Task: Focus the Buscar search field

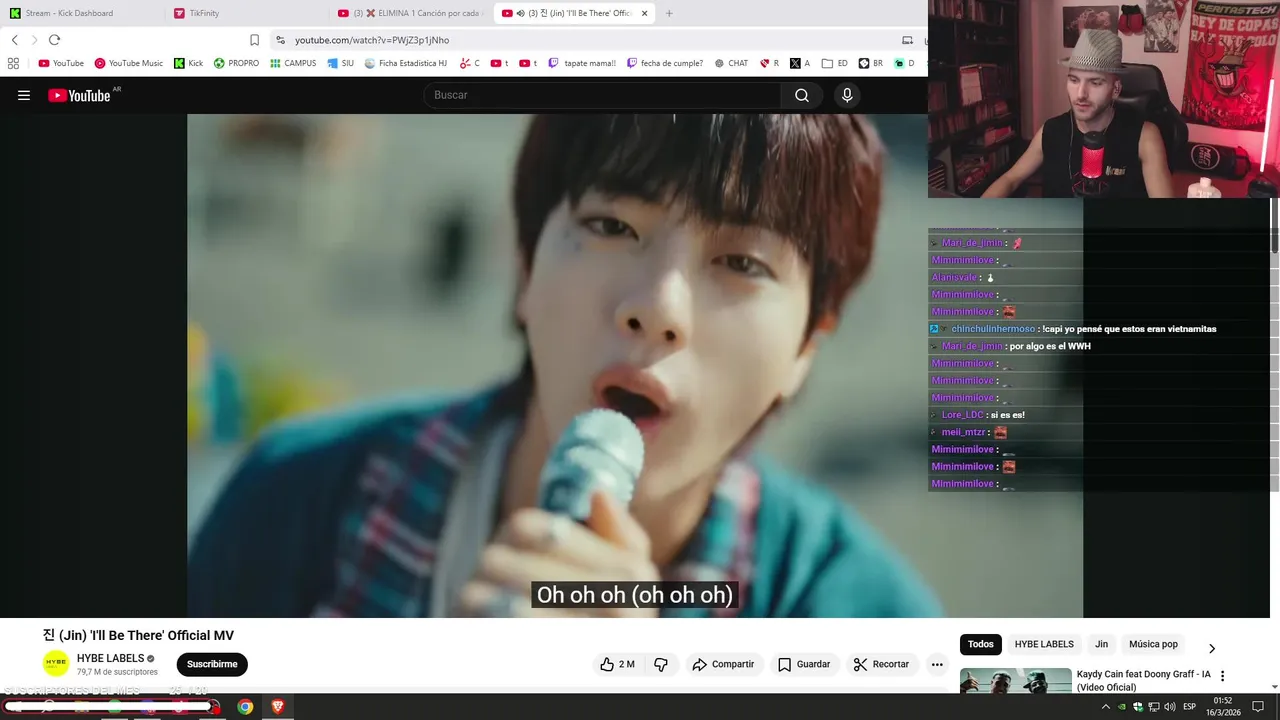Action: (x=602, y=95)
